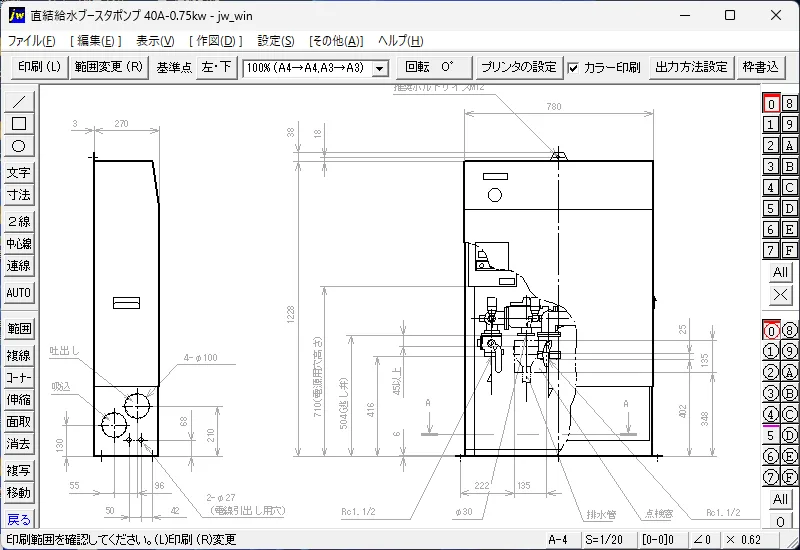Open the print scale 100% dropdown

click(x=380, y=68)
